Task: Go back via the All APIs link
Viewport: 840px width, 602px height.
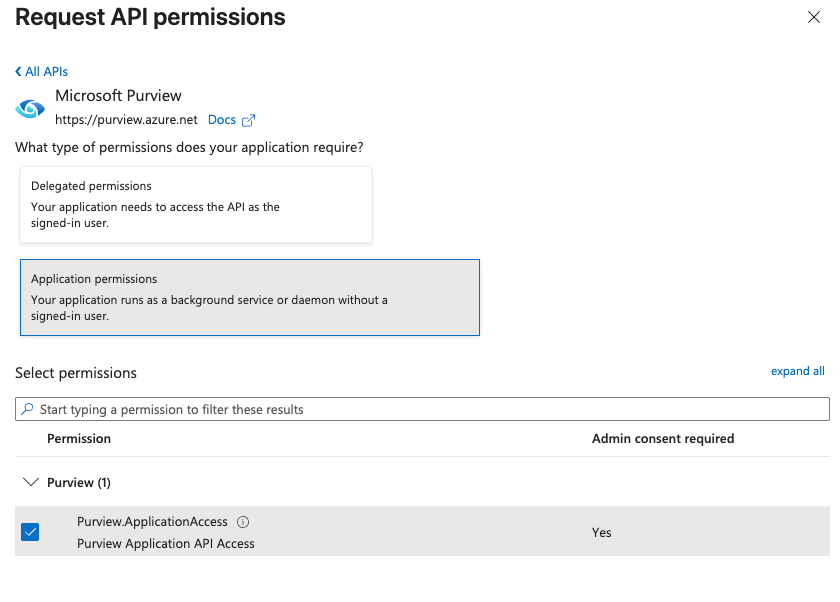Action: (46, 72)
